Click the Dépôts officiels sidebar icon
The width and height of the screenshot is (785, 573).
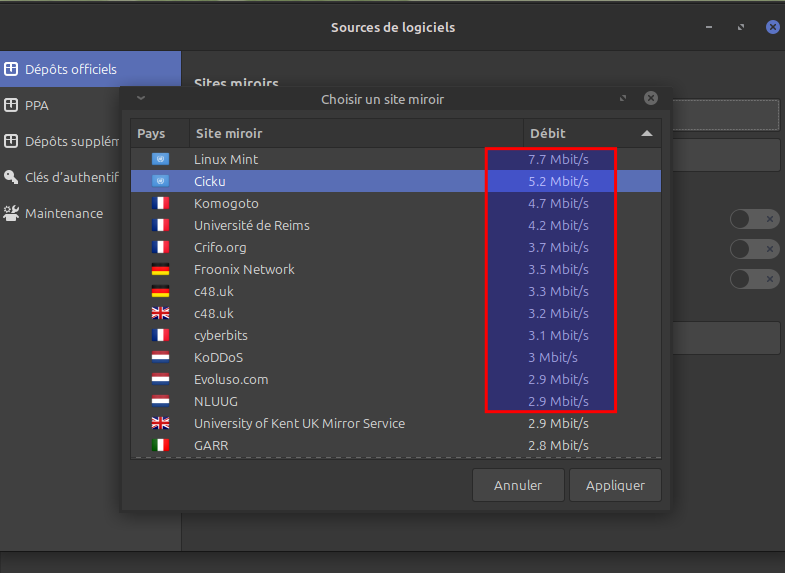coord(11,69)
